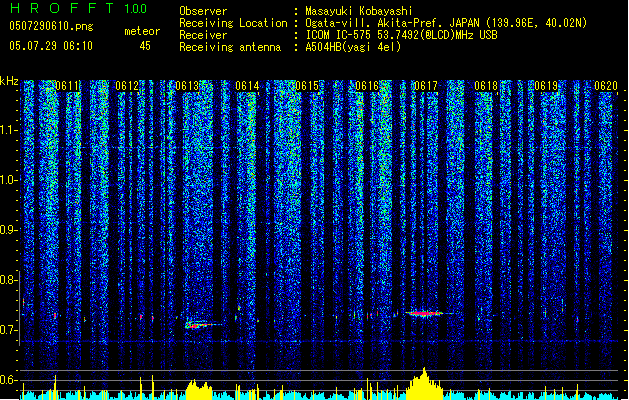
Task: Click the 0618 time marker
Action: coord(486,86)
